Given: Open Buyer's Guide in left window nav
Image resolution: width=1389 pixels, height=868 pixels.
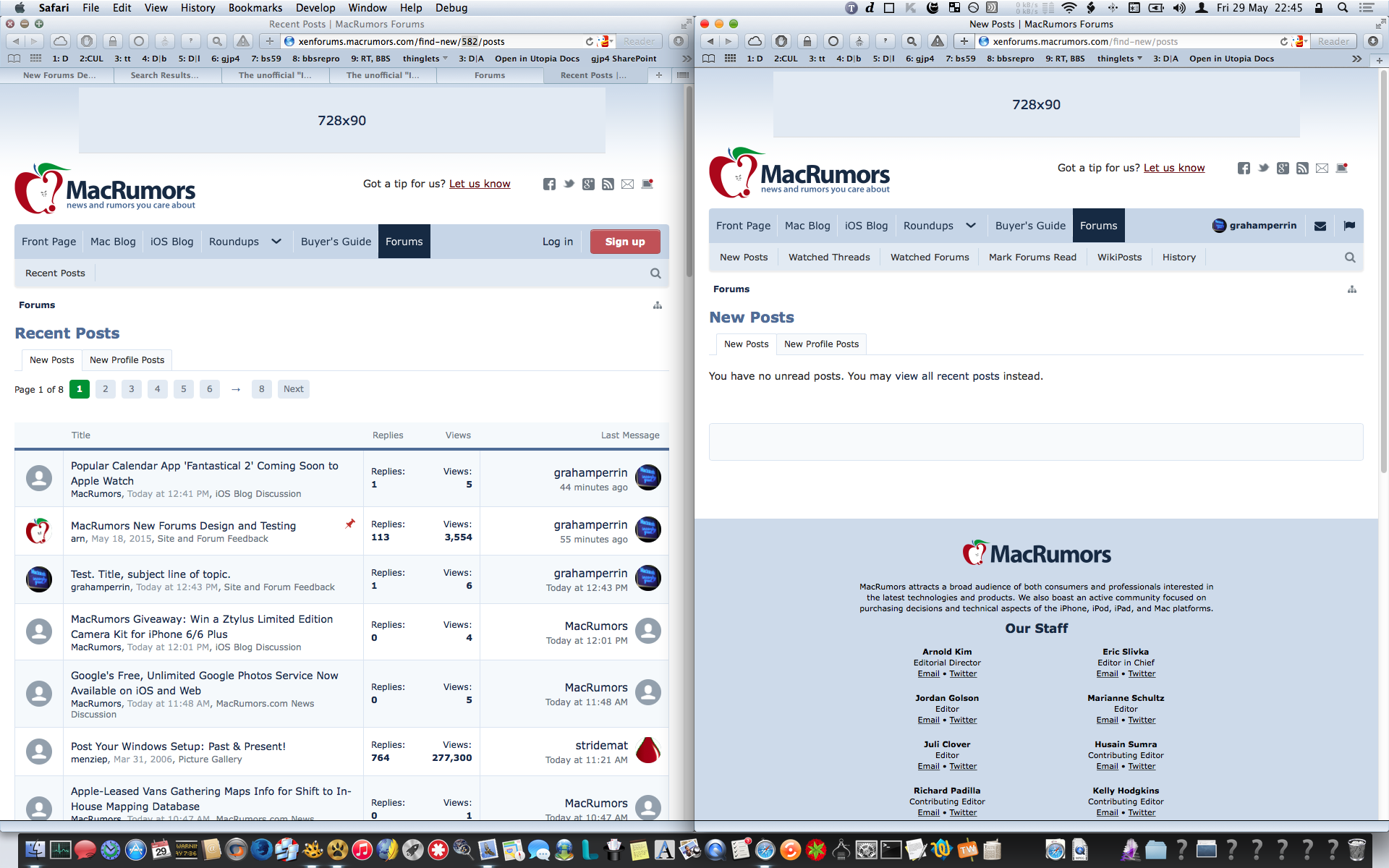Looking at the screenshot, I should 336,242.
